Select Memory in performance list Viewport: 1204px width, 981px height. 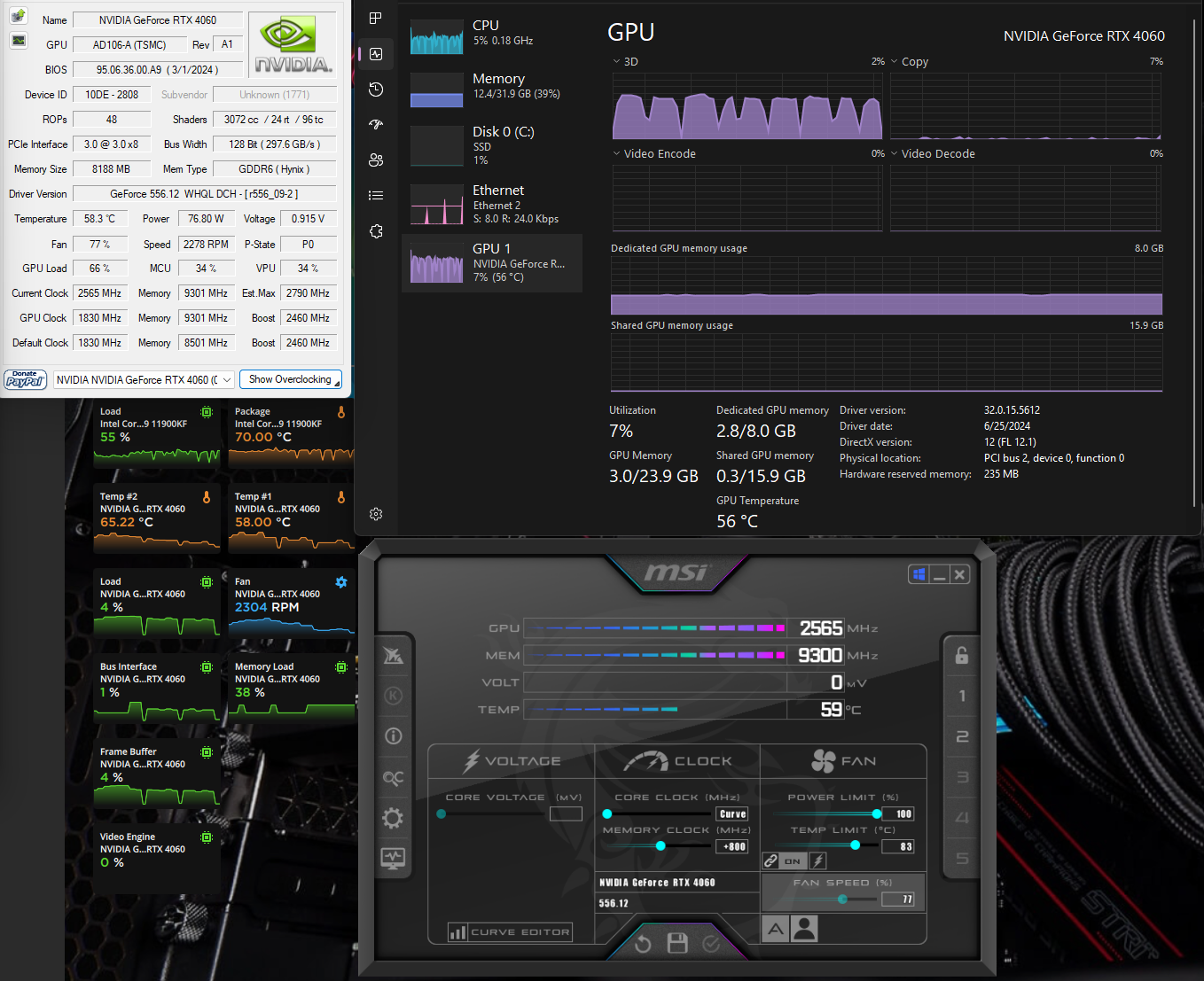coord(492,89)
